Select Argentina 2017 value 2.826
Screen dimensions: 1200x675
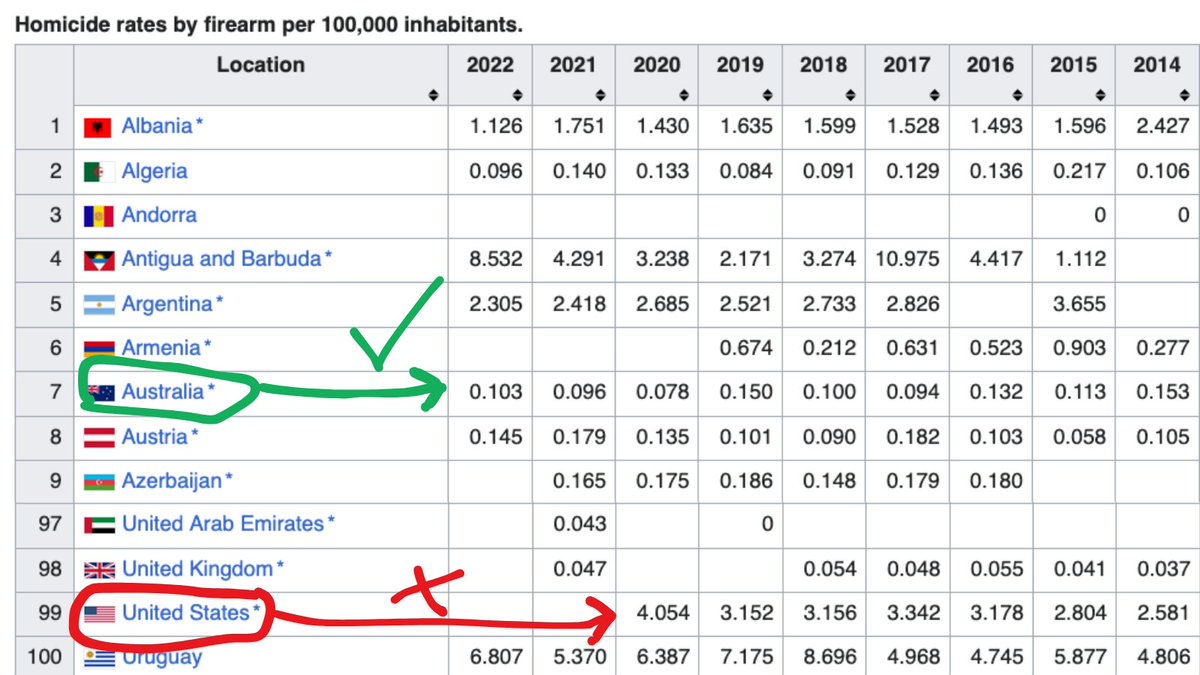pos(913,303)
